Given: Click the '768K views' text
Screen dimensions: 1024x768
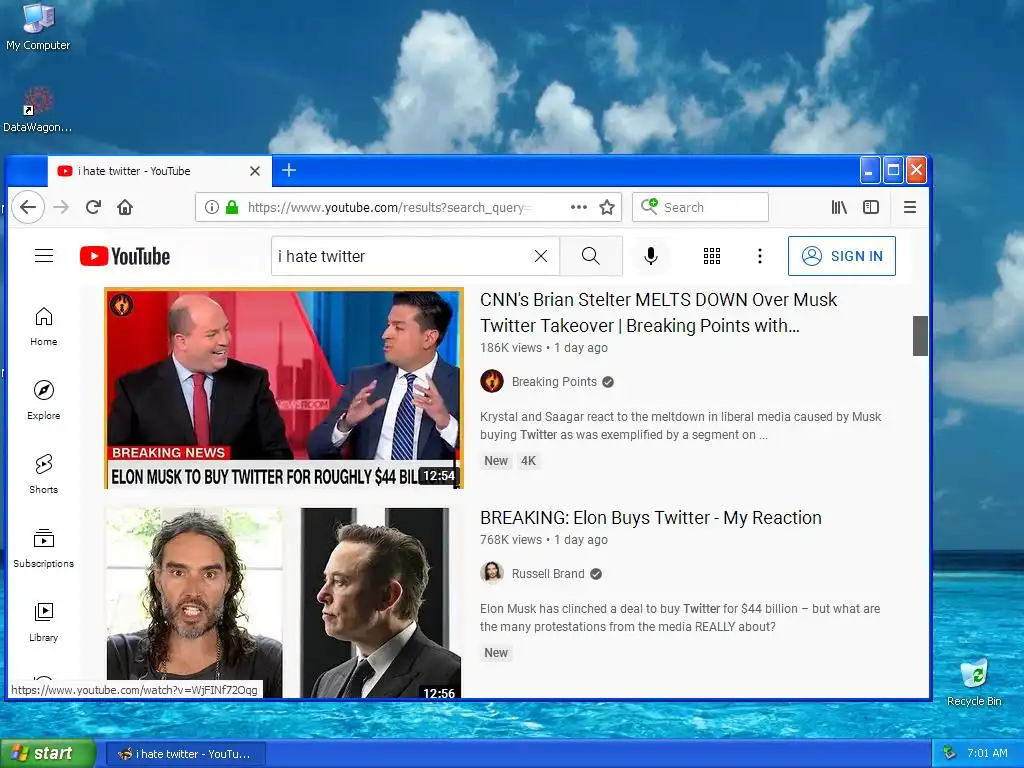Looking at the screenshot, I should (511, 539).
